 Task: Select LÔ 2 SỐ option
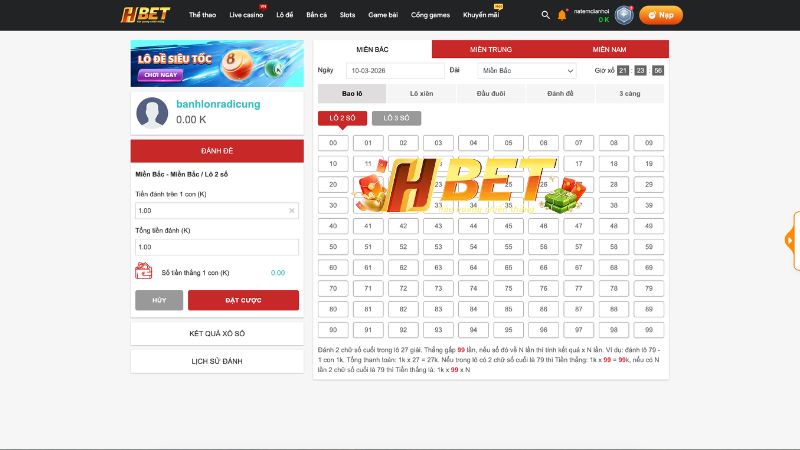[x=342, y=118]
